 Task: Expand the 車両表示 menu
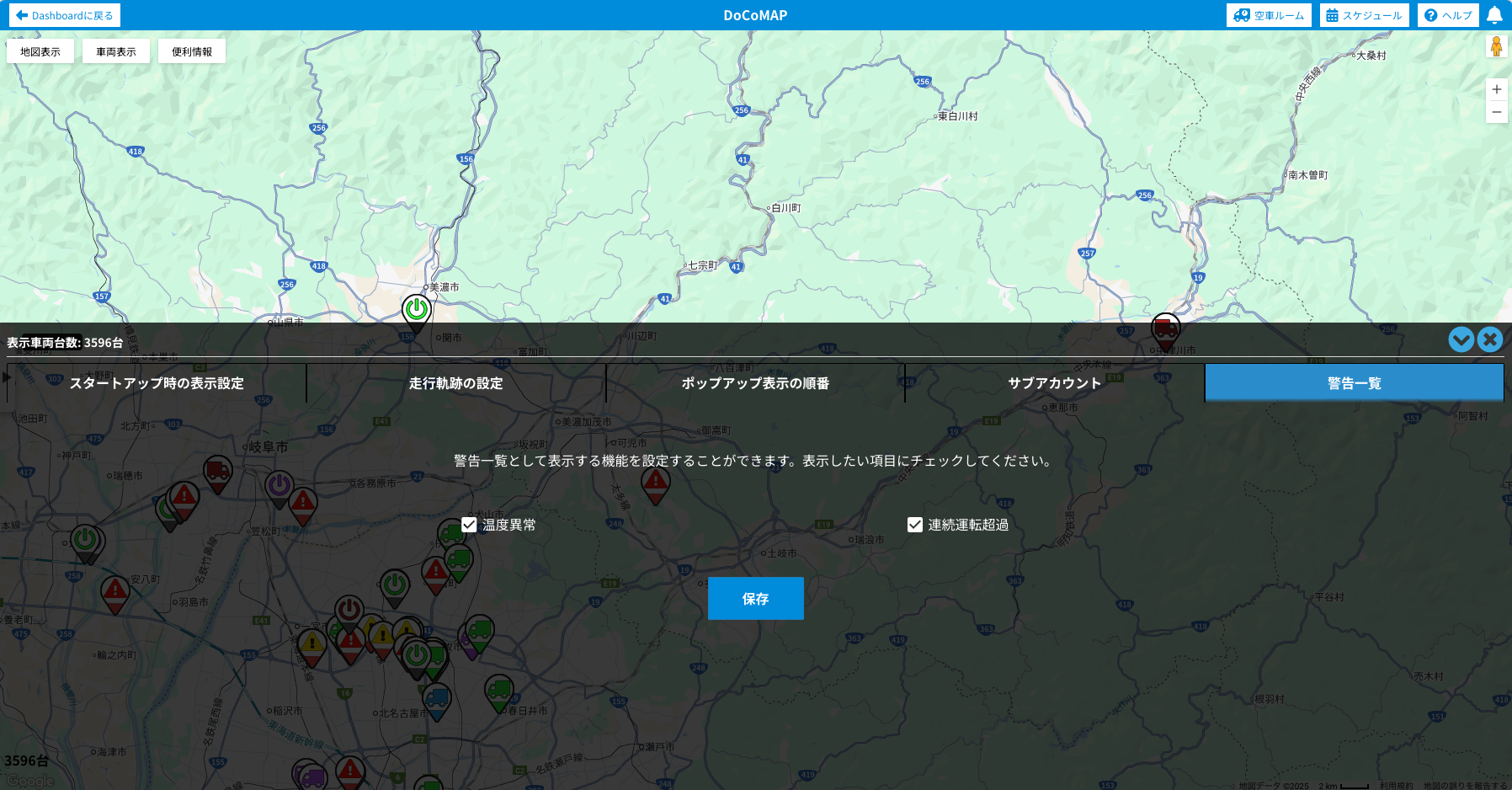pyautogui.click(x=116, y=51)
